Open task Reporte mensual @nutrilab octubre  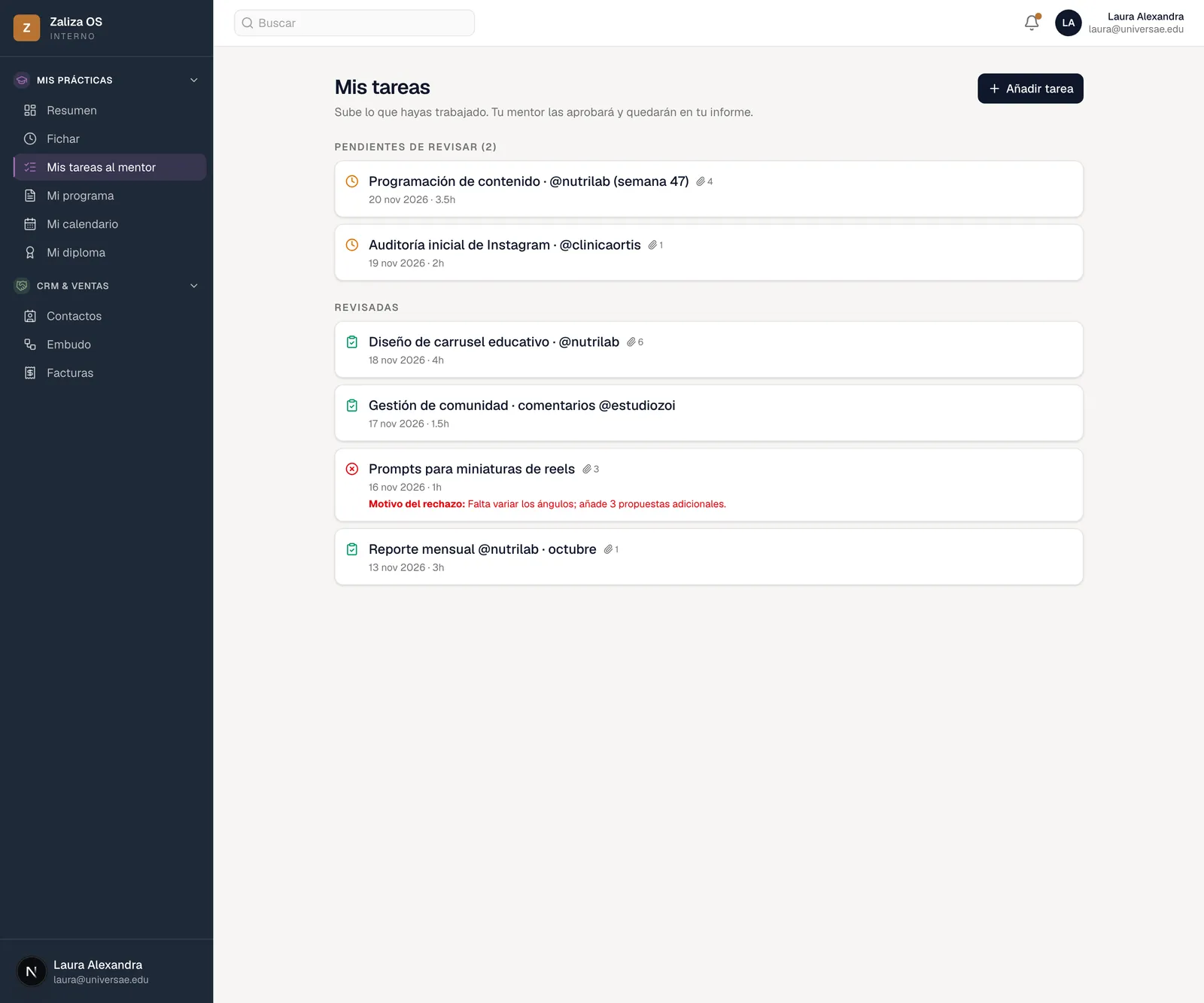click(709, 557)
